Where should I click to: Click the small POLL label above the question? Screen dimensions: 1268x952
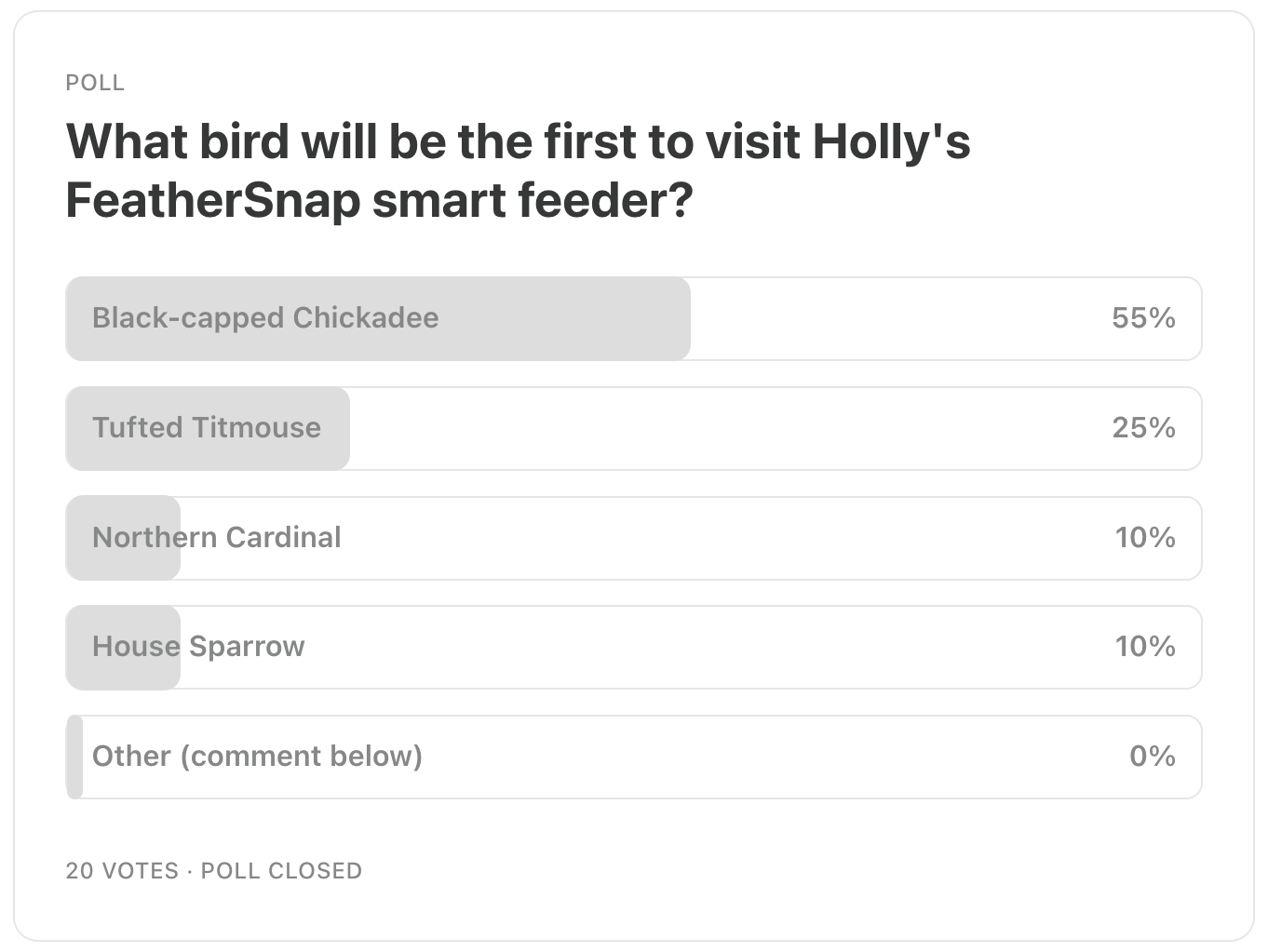point(95,83)
